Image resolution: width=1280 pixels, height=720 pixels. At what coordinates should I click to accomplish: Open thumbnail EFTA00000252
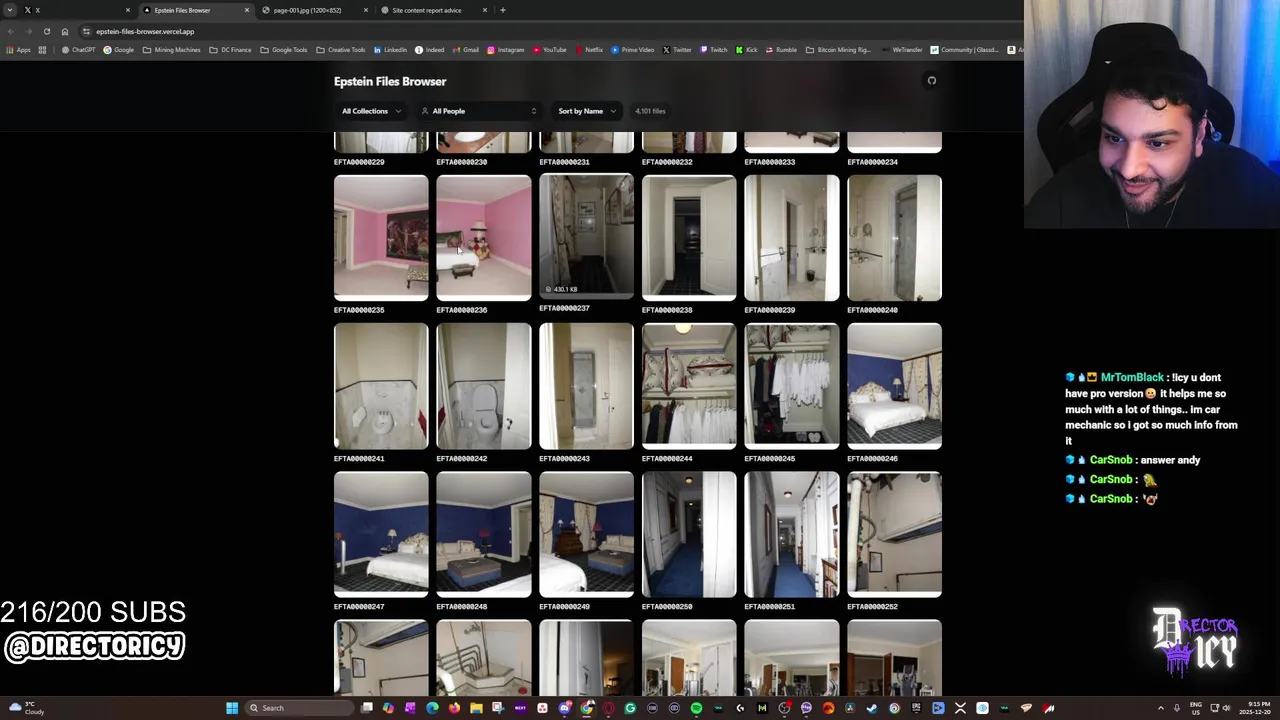tap(894, 534)
